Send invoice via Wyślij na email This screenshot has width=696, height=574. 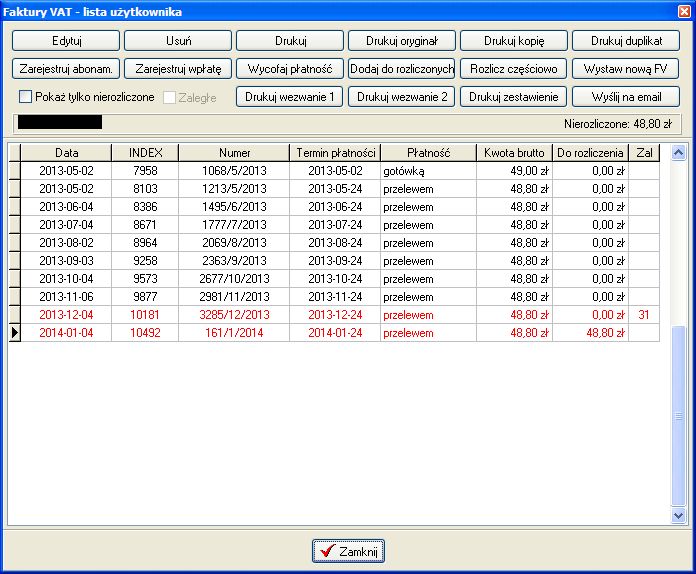626,97
